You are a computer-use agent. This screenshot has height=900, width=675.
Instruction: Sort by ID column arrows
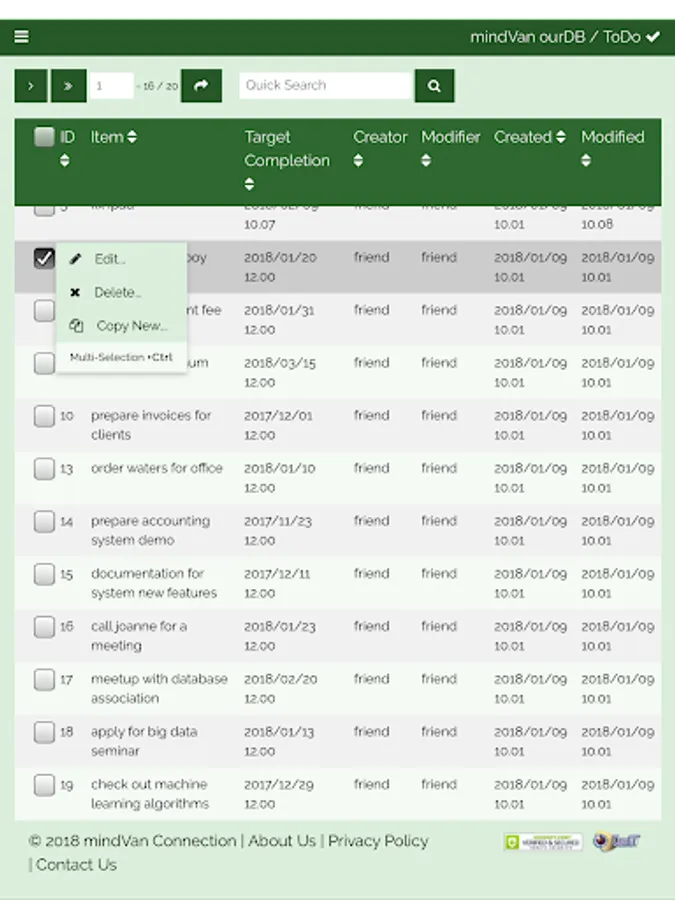65,160
